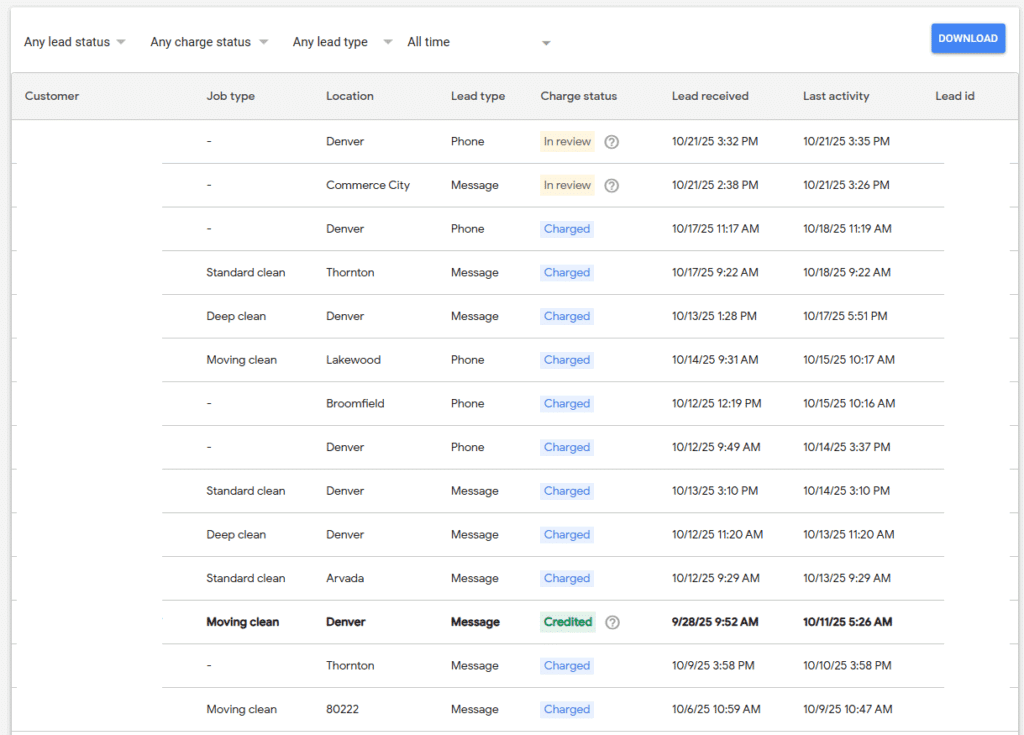Viewport: 1024px width, 735px height.
Task: Click the Lead received column header
Action: click(710, 96)
